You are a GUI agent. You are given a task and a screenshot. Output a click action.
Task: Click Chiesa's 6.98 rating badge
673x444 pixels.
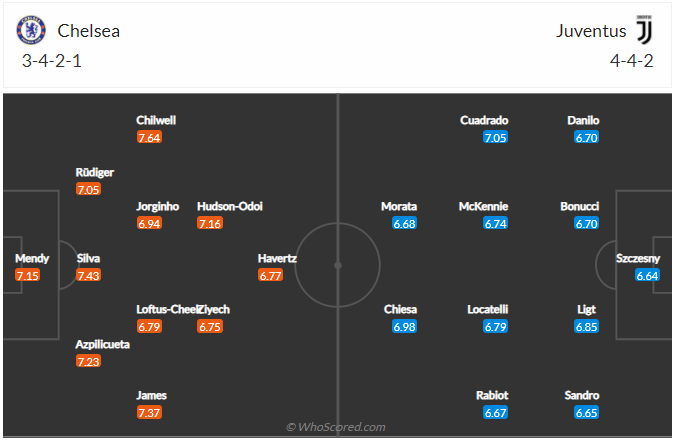404,327
